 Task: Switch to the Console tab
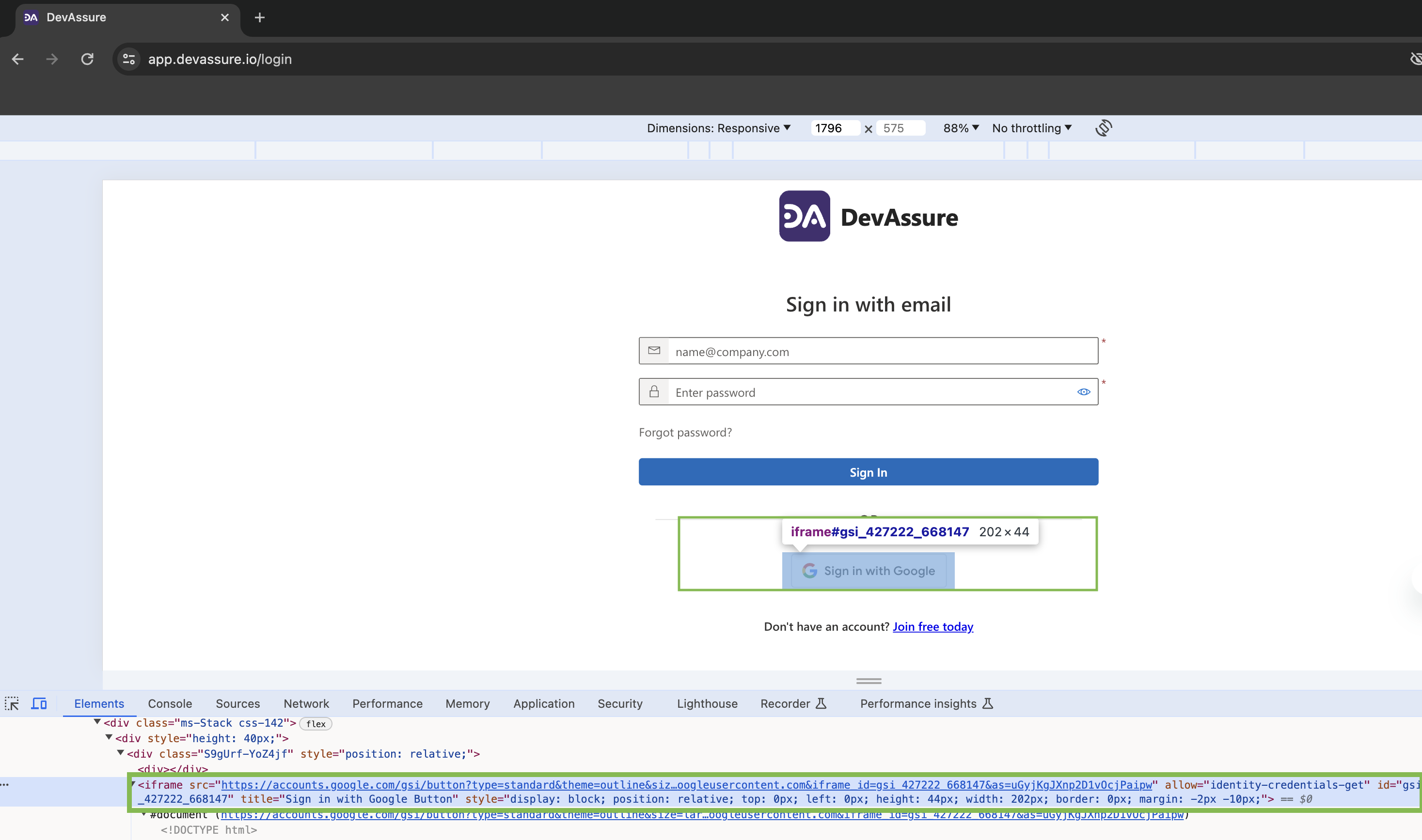(170, 703)
